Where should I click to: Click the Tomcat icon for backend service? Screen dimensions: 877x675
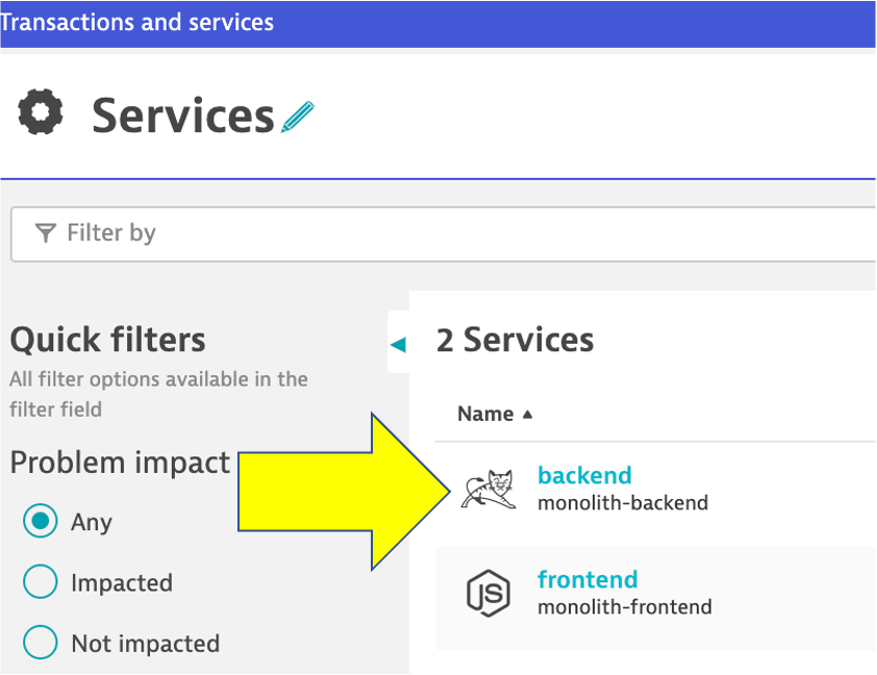pyautogui.click(x=488, y=489)
